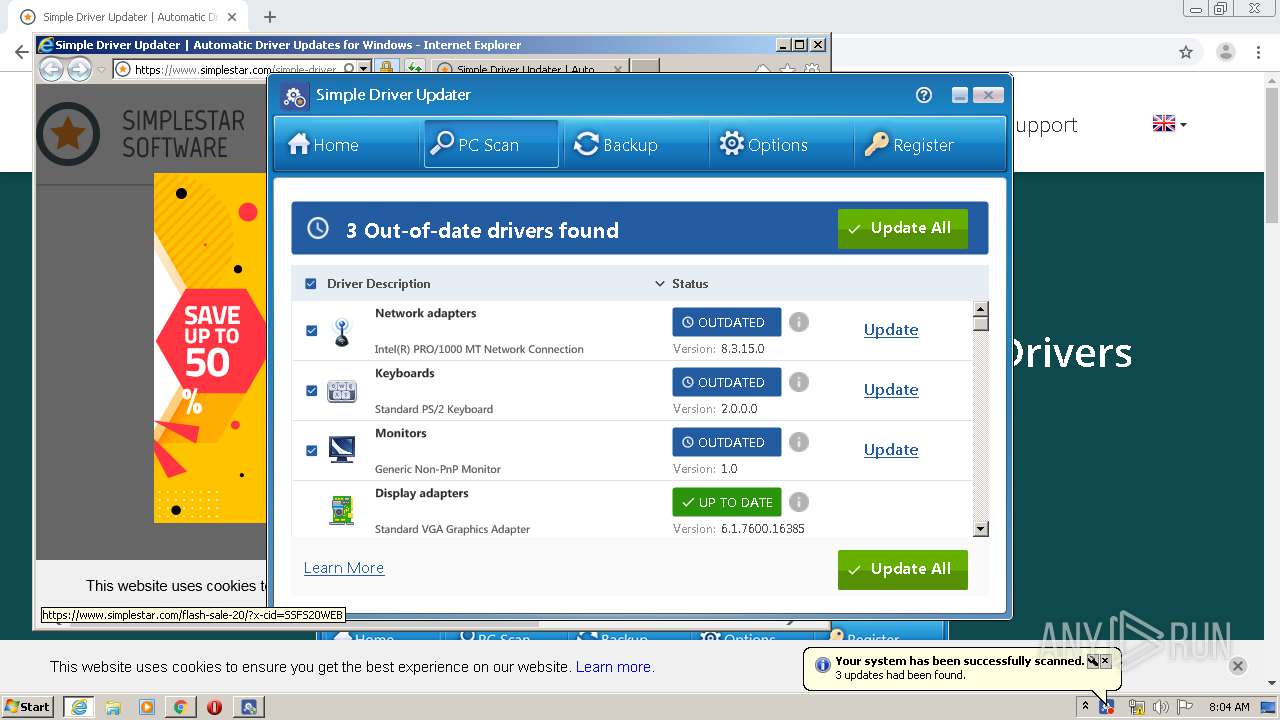Click the OUTDATED badge for Keyboards
Image resolution: width=1280 pixels, height=720 pixels.
(x=727, y=382)
